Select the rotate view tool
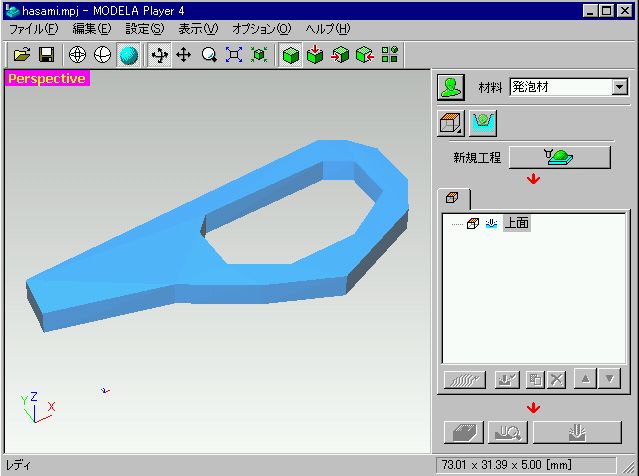Image resolution: width=639 pixels, height=476 pixels. (160, 55)
